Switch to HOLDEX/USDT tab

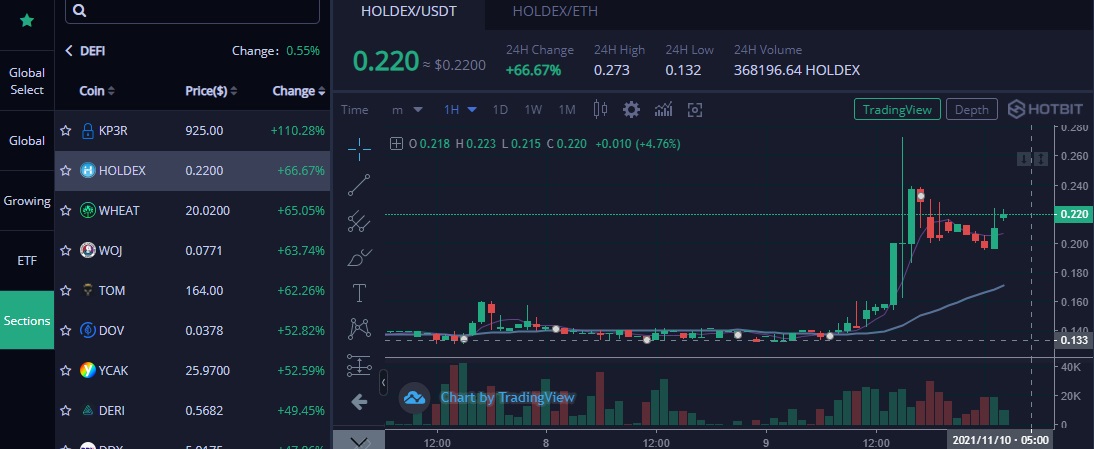pos(409,12)
